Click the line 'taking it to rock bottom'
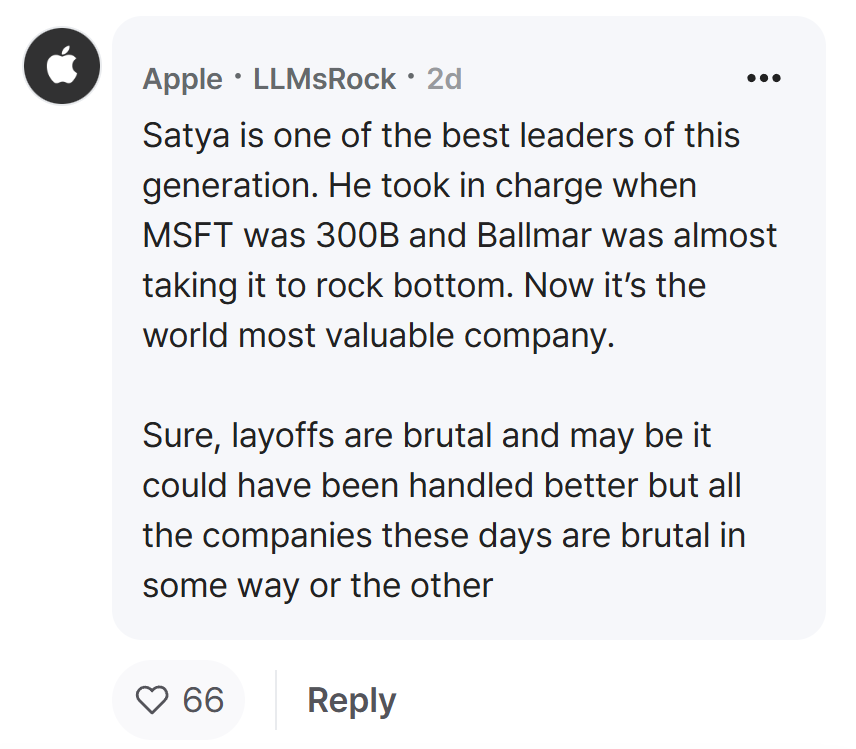856x749 pixels. pos(424,286)
